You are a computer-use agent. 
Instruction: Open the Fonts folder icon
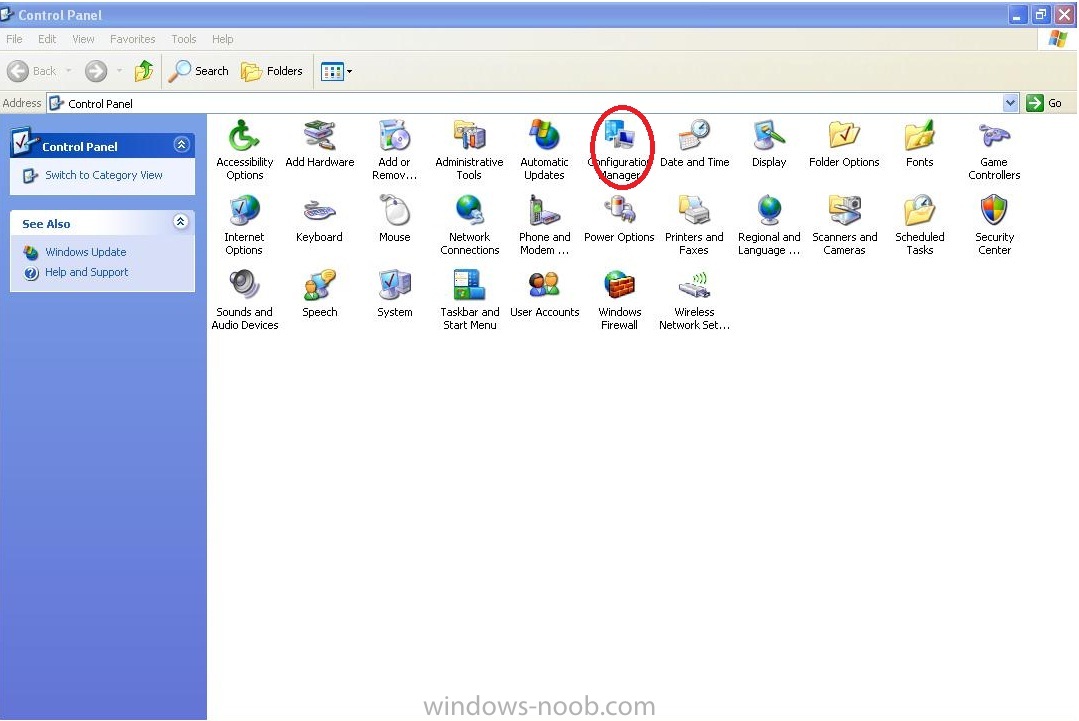(919, 143)
